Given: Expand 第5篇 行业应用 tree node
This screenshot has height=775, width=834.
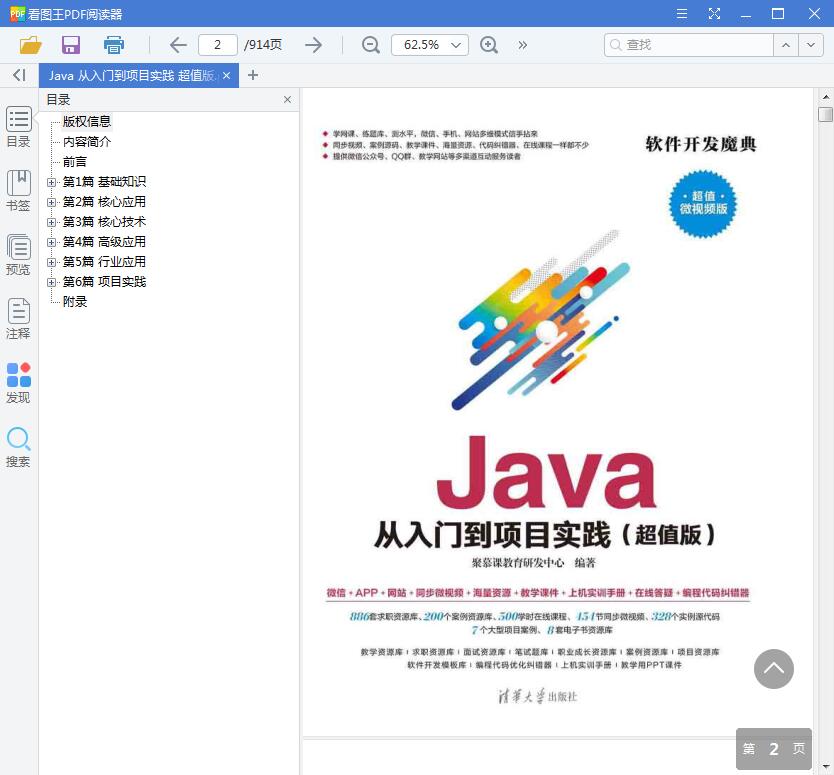Looking at the screenshot, I should [51, 262].
